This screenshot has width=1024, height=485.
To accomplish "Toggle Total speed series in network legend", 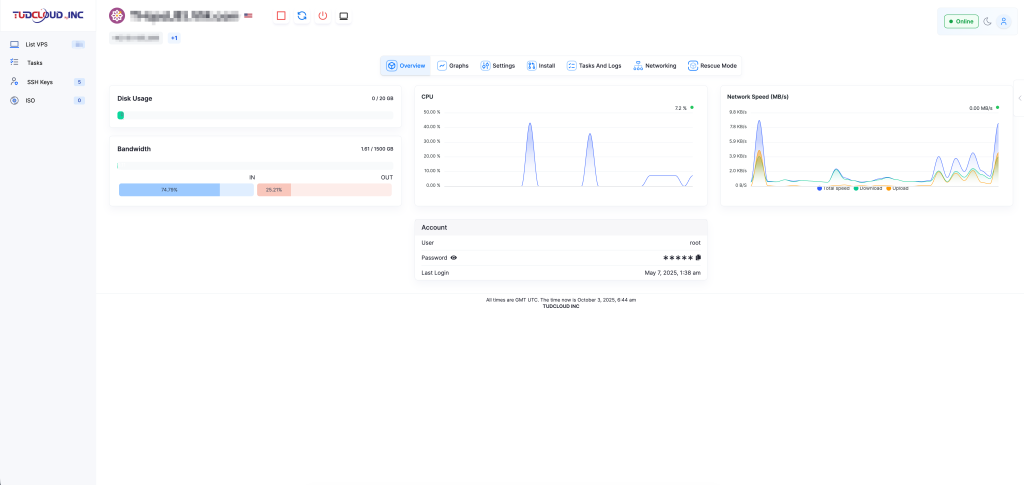I will pyautogui.click(x=833, y=188).
